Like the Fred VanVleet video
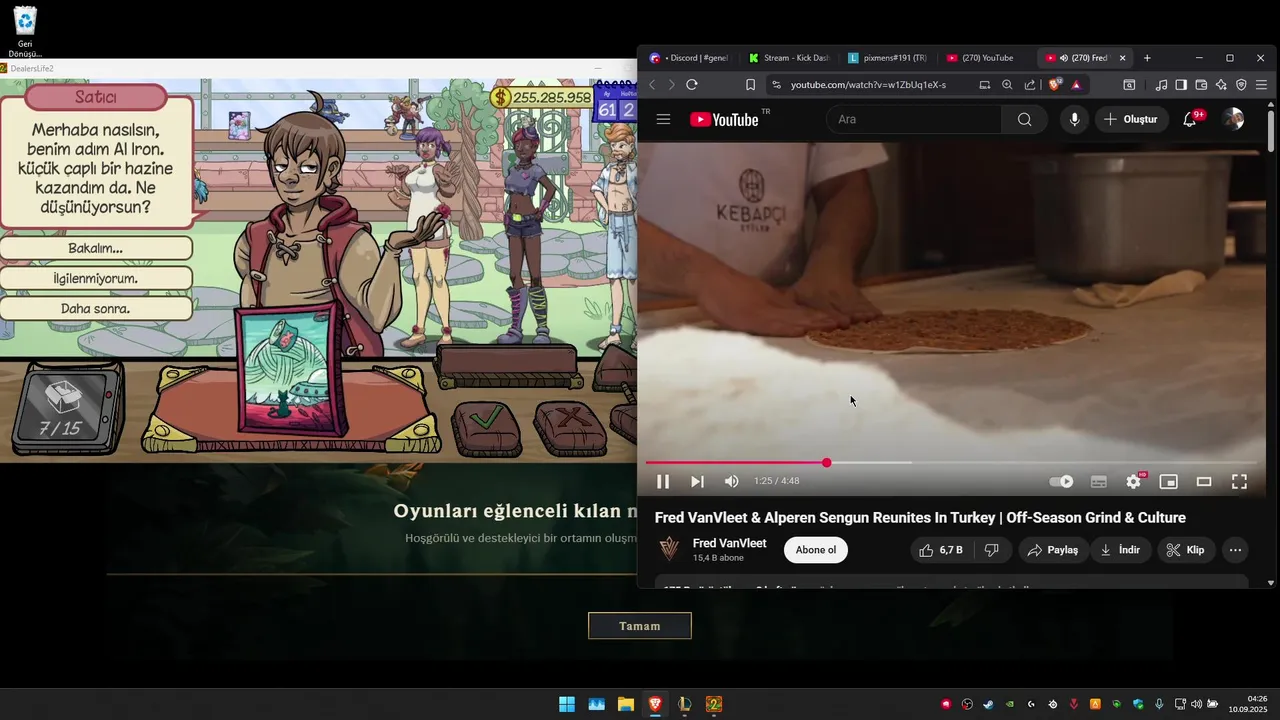The width and height of the screenshot is (1280, 720). point(940,550)
